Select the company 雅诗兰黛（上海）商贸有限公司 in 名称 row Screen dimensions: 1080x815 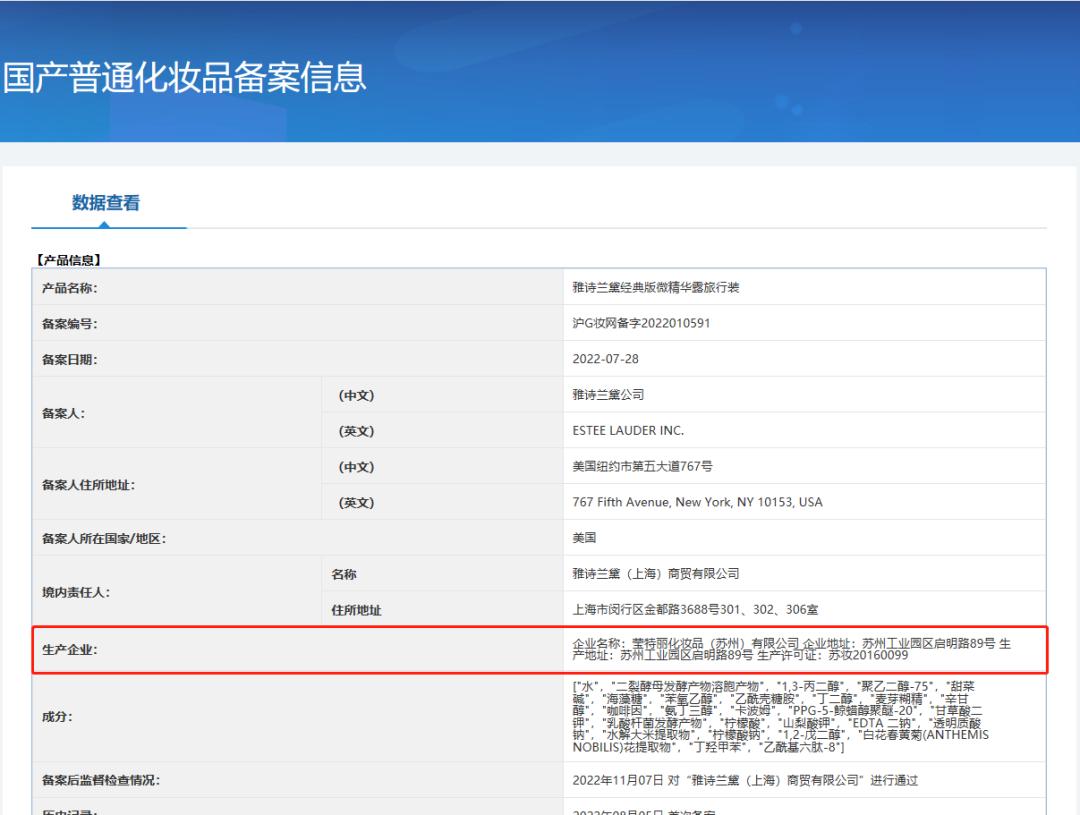point(656,574)
